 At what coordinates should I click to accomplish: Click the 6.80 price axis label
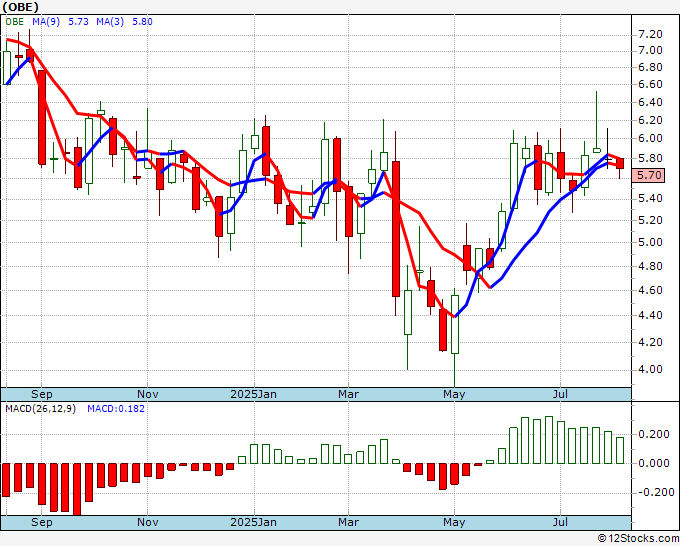click(650, 68)
